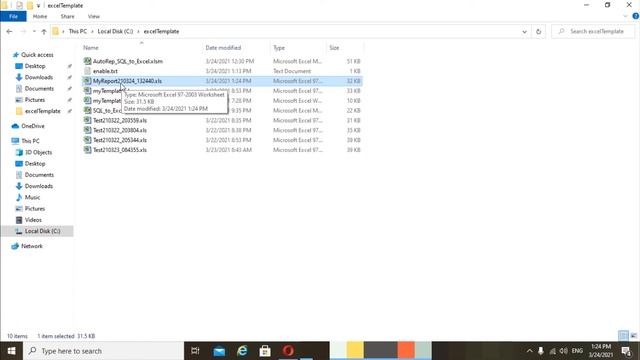The height and width of the screenshot is (360, 640).
Task: Open Opera browser from taskbar
Action: point(288,351)
